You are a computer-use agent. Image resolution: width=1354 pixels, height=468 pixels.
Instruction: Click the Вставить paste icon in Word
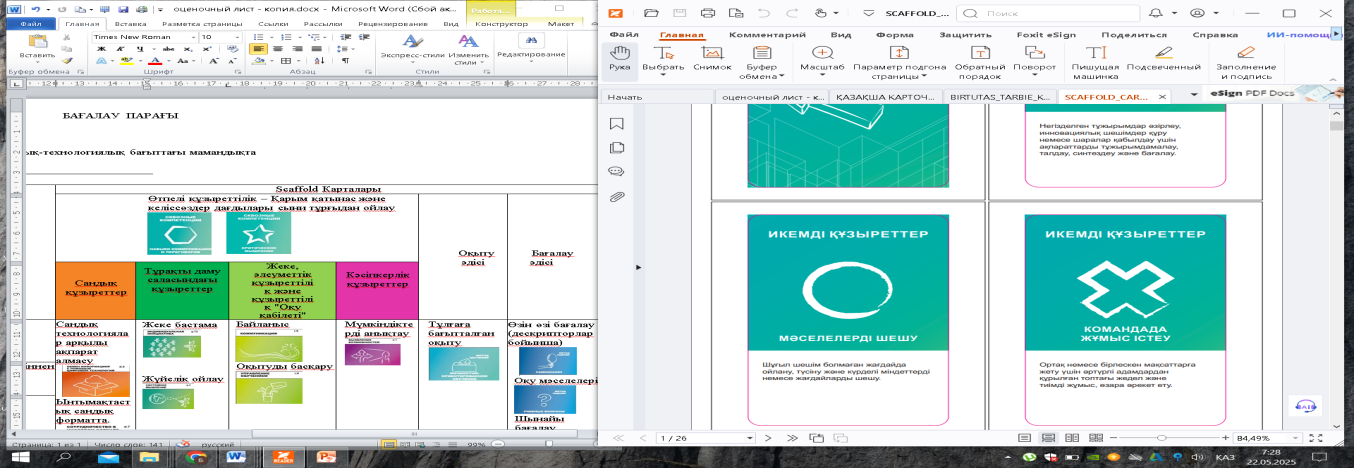click(x=37, y=46)
